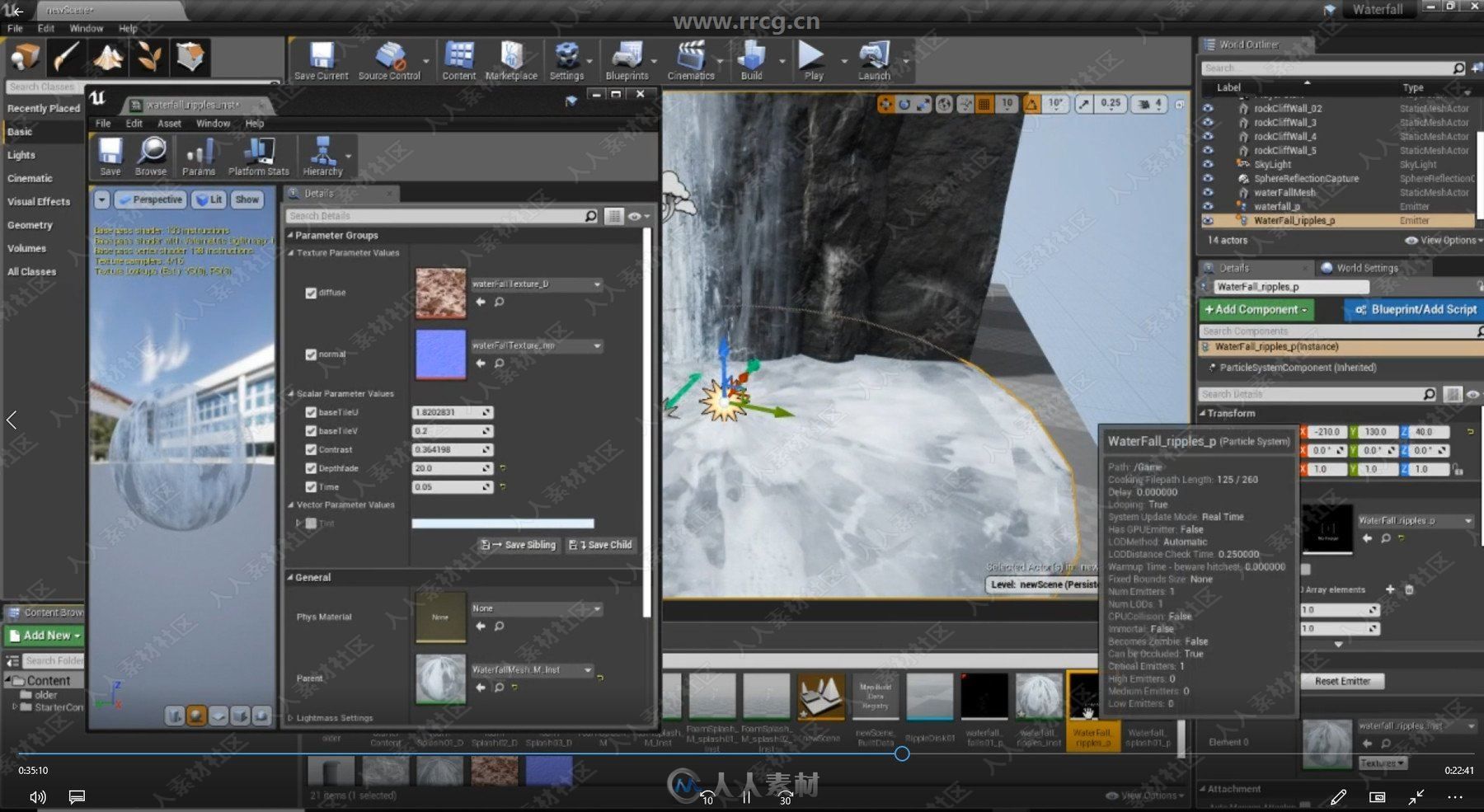
Task: Click Save Child button
Action: coord(600,545)
